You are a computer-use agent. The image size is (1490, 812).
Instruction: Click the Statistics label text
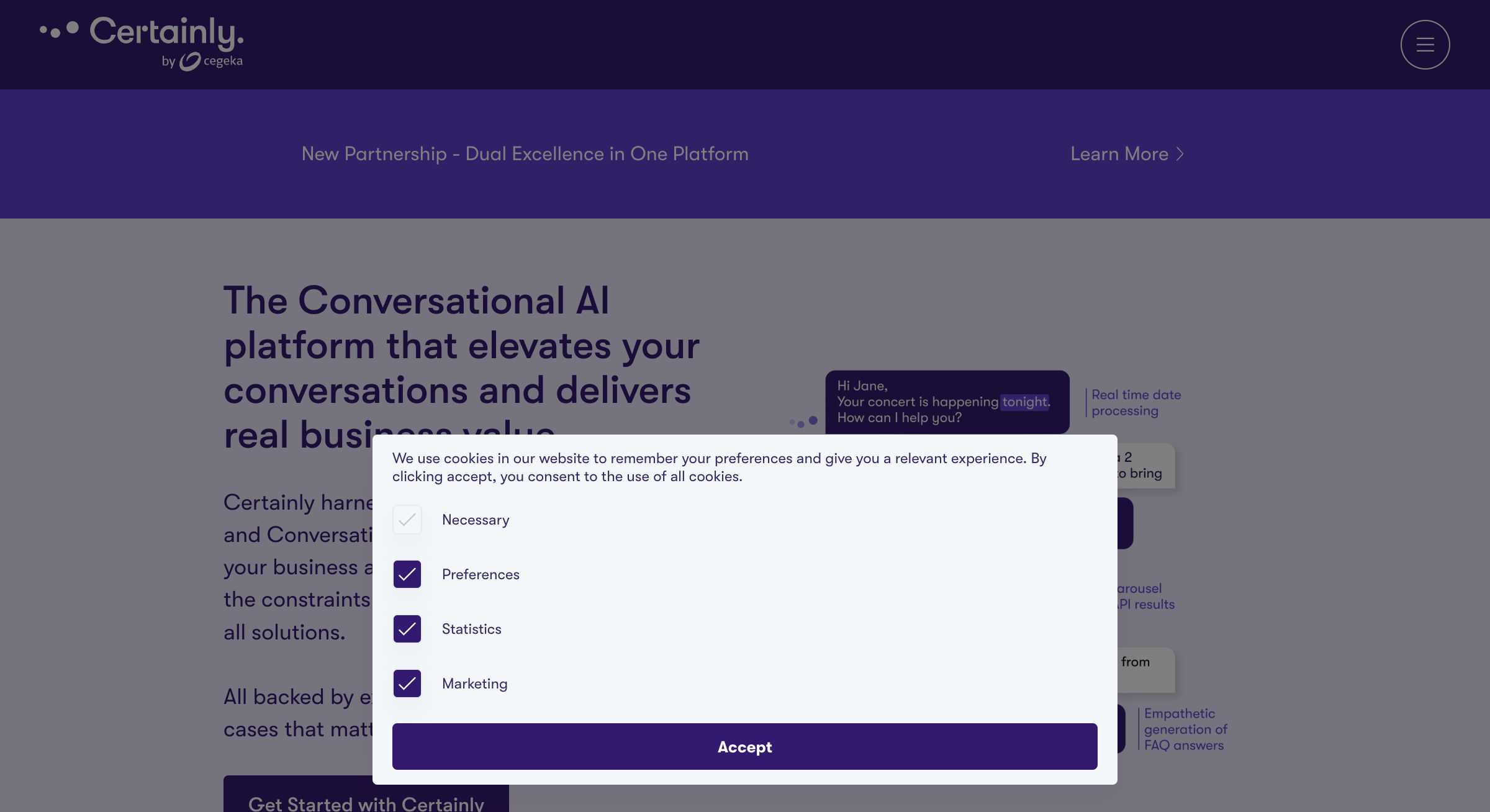(472, 629)
